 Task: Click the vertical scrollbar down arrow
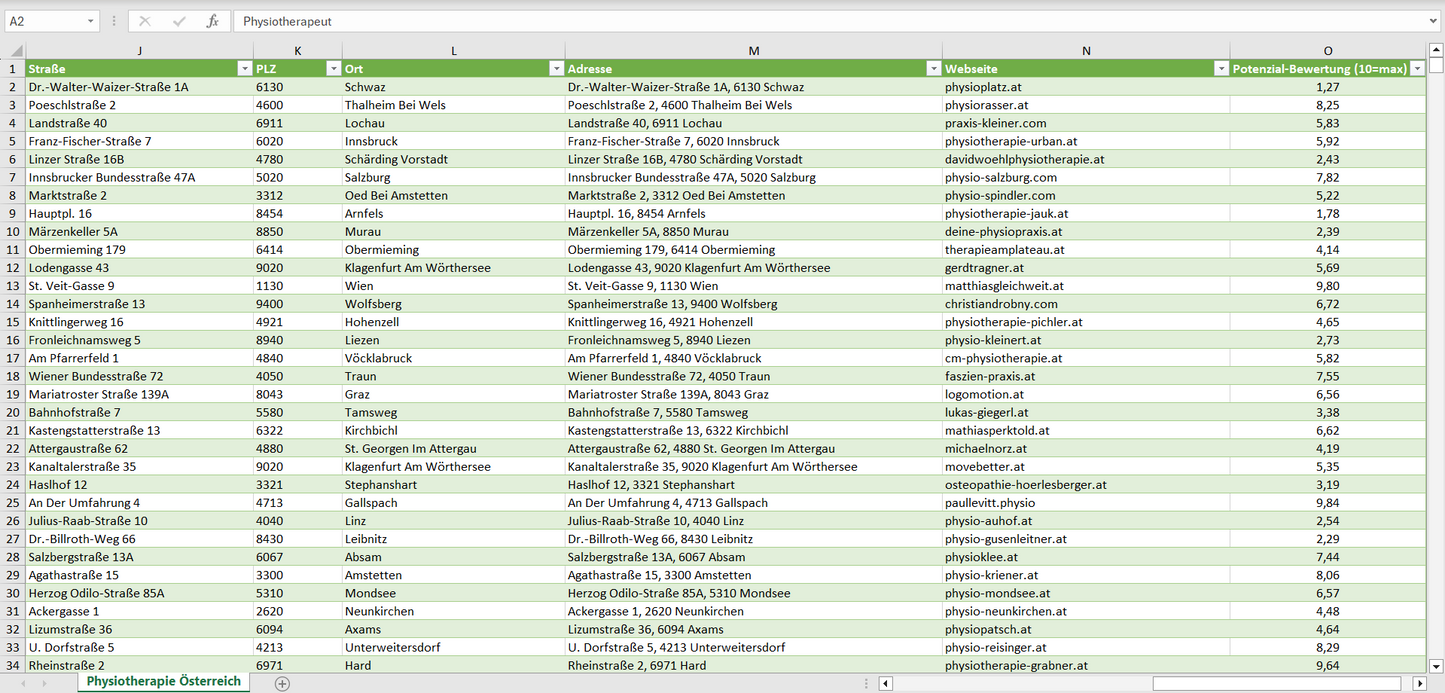pyautogui.click(x=1436, y=665)
